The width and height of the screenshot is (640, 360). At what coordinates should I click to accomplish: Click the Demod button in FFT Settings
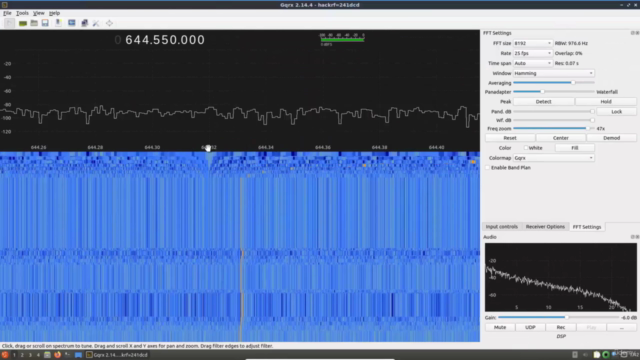click(611, 138)
